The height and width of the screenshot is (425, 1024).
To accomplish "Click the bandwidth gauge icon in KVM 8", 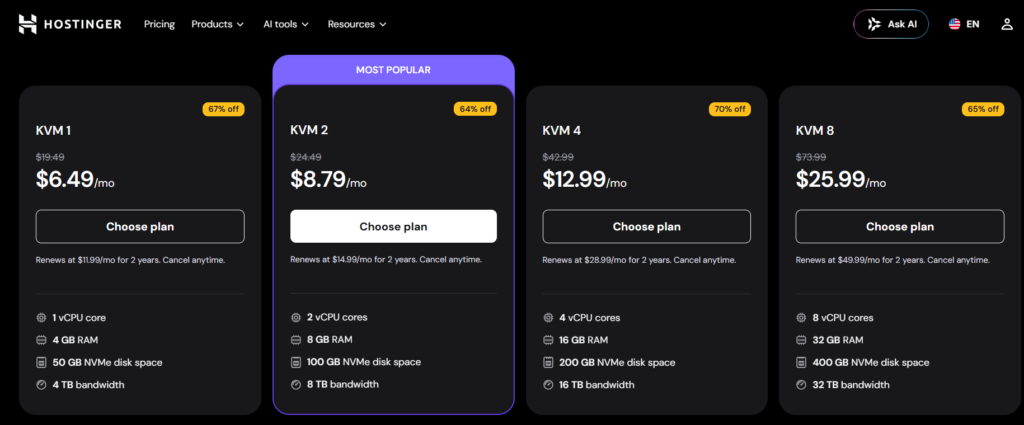I will [801, 385].
